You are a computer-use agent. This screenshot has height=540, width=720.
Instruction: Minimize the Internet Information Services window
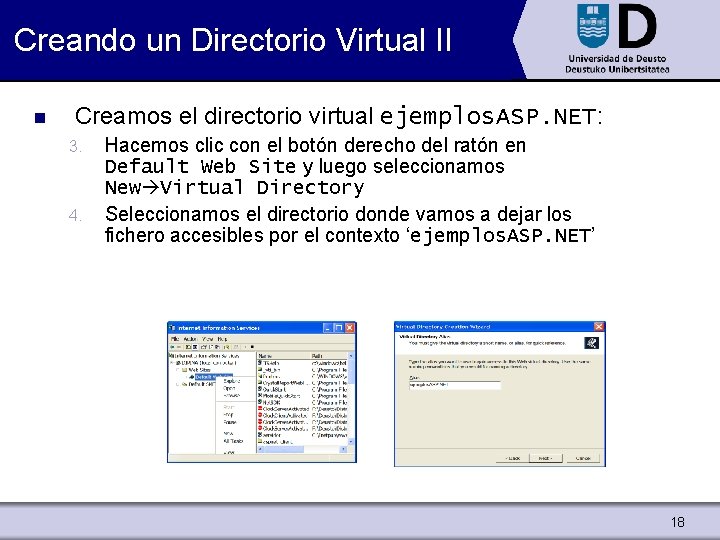(328, 328)
